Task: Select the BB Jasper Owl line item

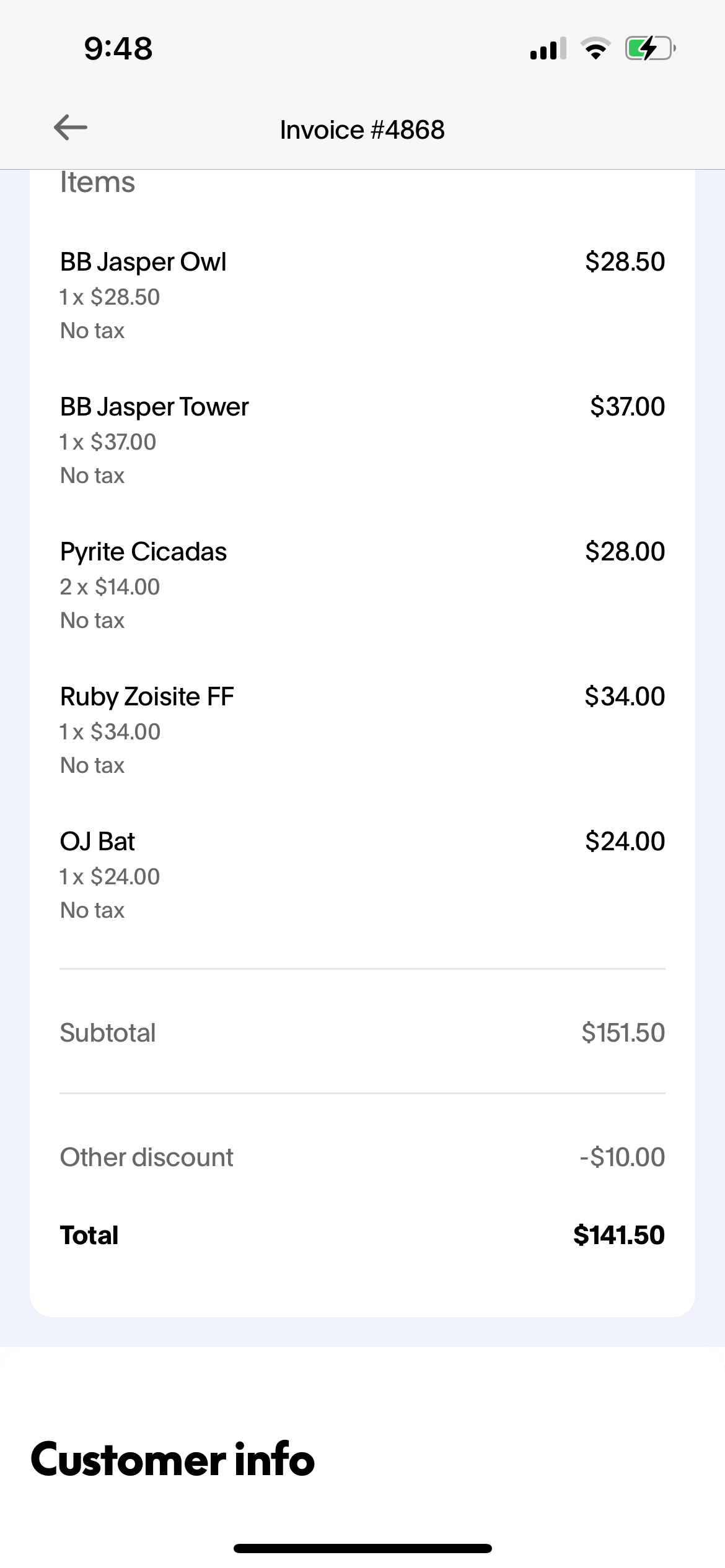Action: (362, 295)
